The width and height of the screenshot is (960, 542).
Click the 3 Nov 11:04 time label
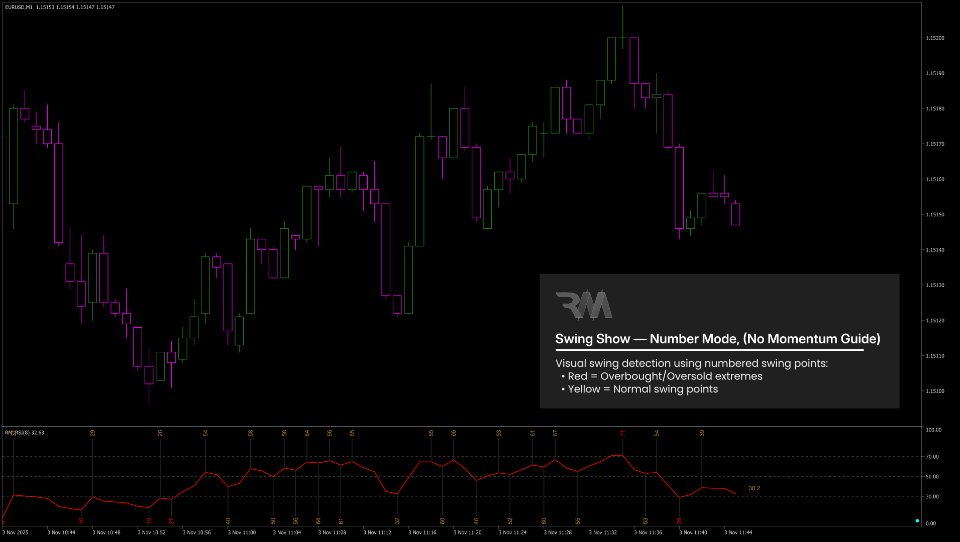(x=287, y=532)
